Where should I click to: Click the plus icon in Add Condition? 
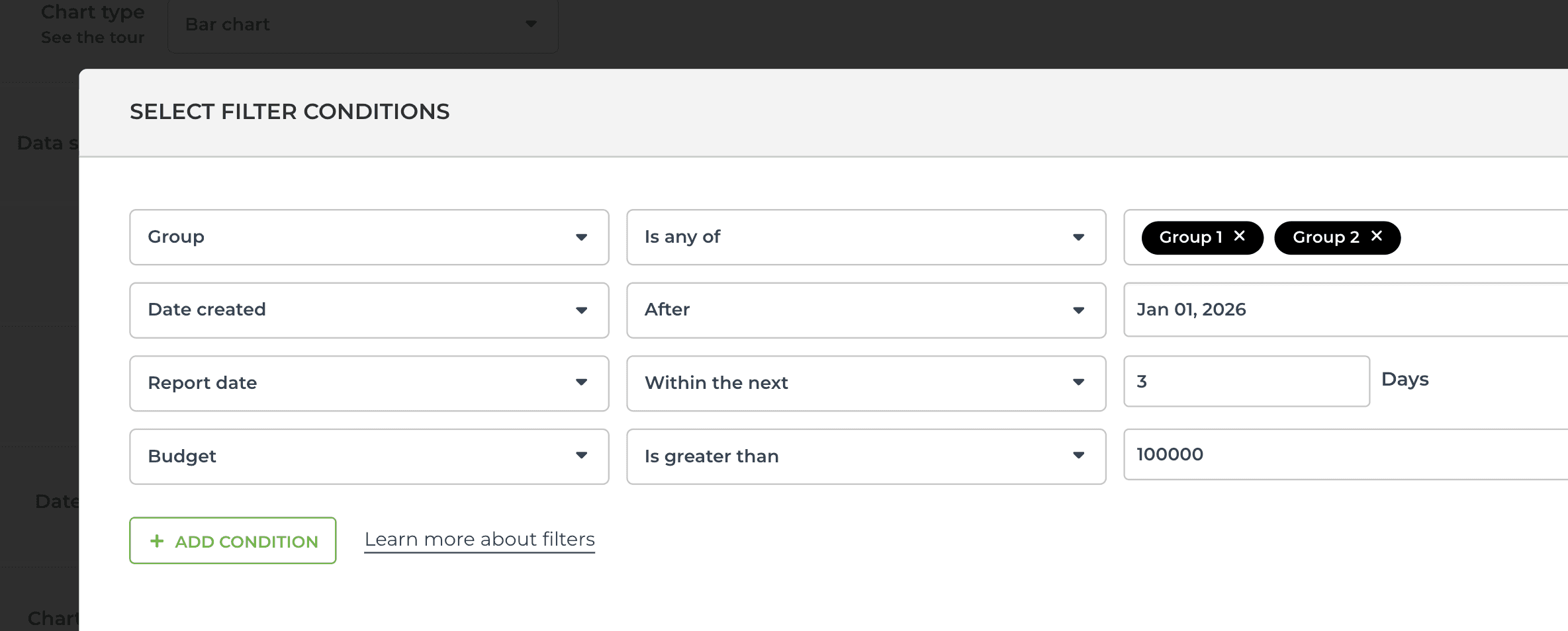pyautogui.click(x=157, y=541)
